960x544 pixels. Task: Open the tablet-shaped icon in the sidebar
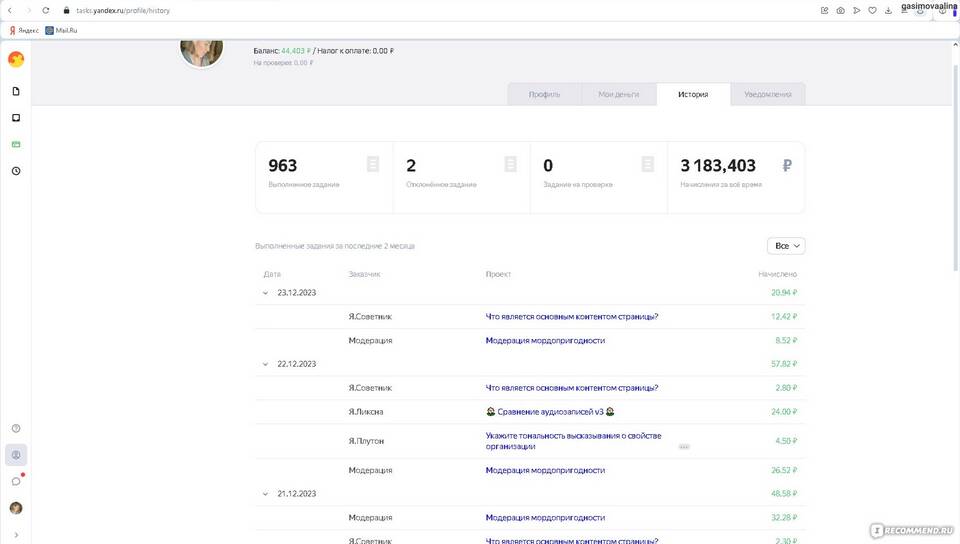pyautogui.click(x=16, y=117)
